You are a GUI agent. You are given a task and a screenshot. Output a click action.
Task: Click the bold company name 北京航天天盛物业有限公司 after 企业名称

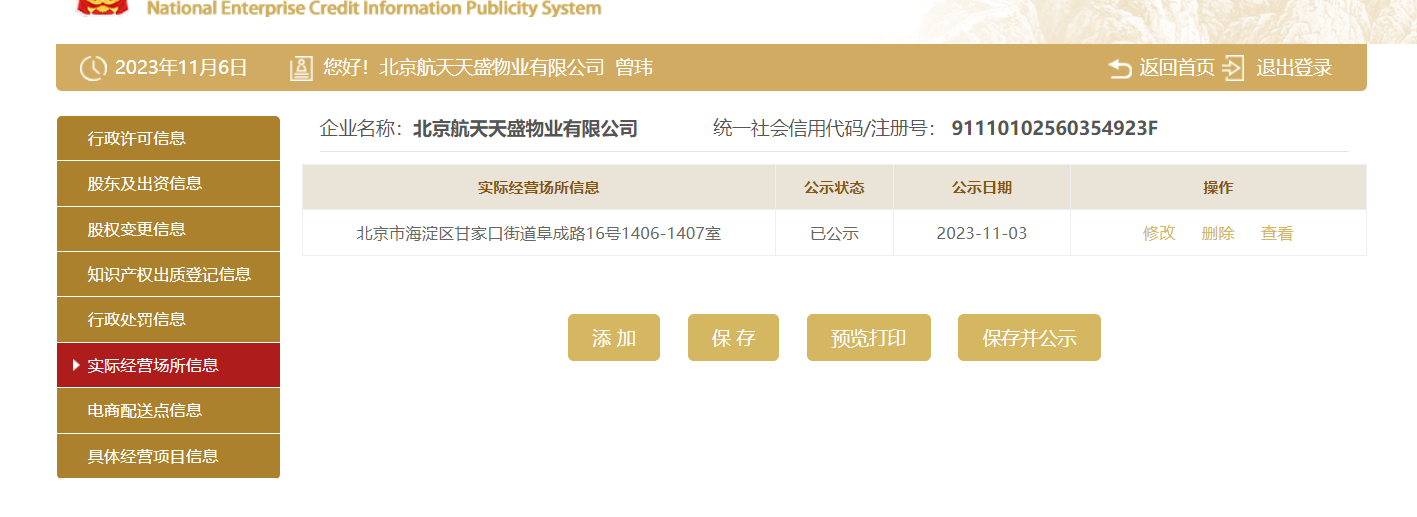(525, 128)
